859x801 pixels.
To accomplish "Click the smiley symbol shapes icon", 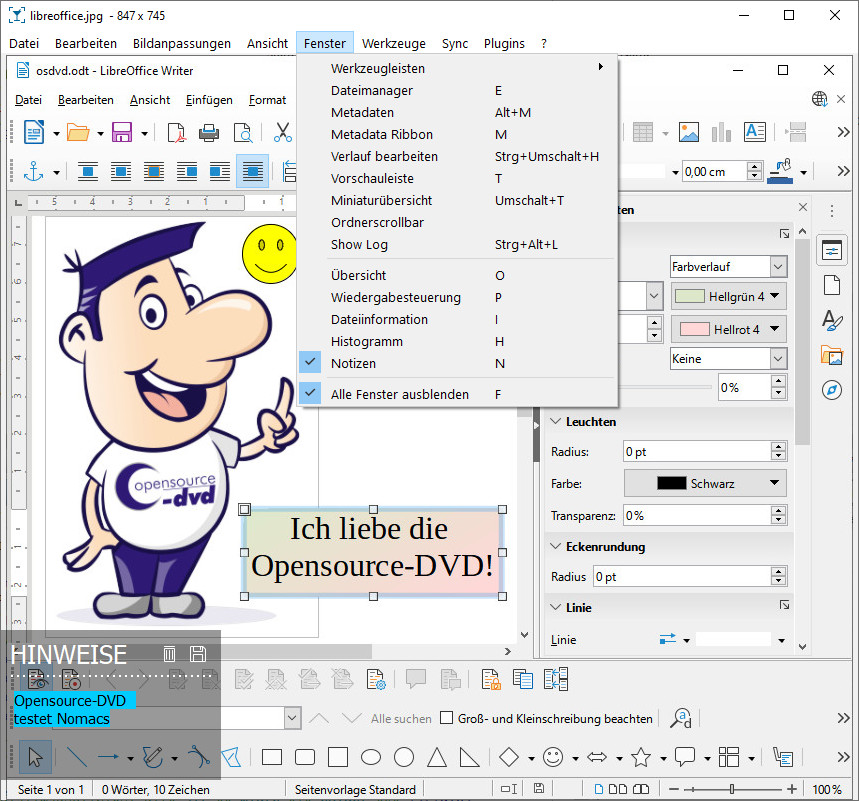I will point(553,757).
